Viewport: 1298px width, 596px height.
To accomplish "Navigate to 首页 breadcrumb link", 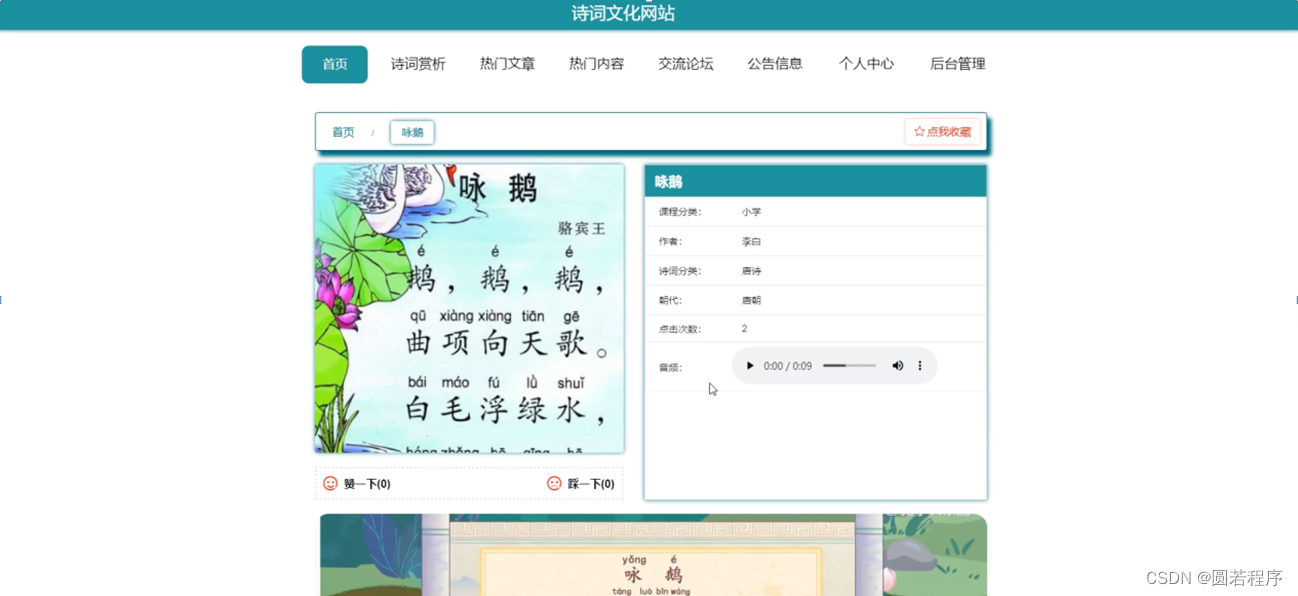I will click(x=343, y=131).
